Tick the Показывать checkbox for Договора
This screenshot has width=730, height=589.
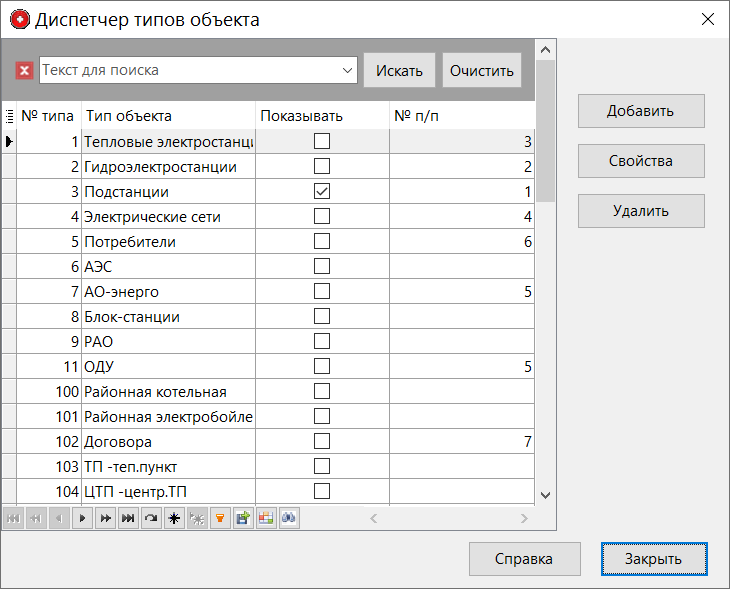point(322,441)
